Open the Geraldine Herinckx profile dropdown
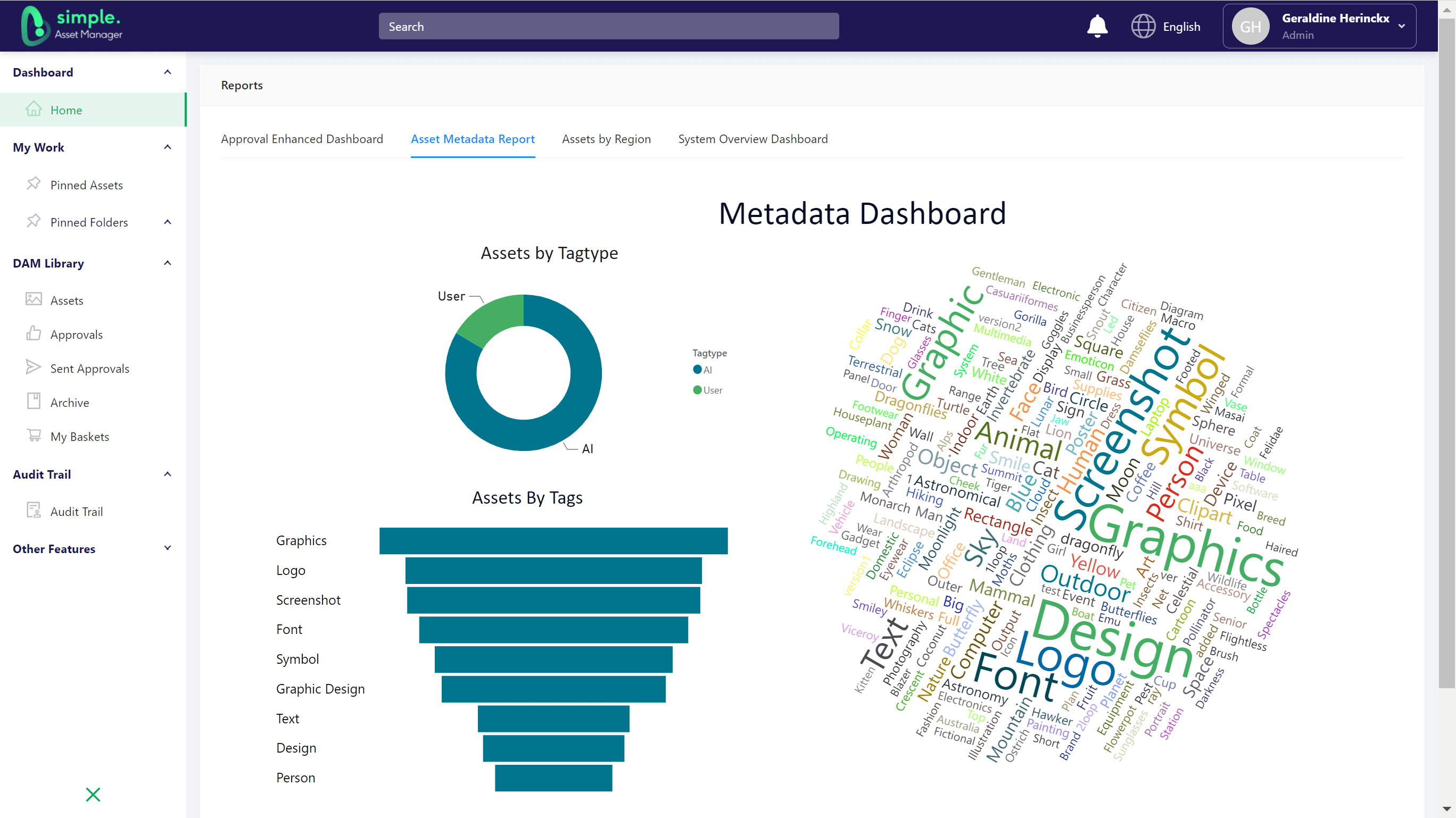This screenshot has height=818, width=1456. tap(1319, 26)
